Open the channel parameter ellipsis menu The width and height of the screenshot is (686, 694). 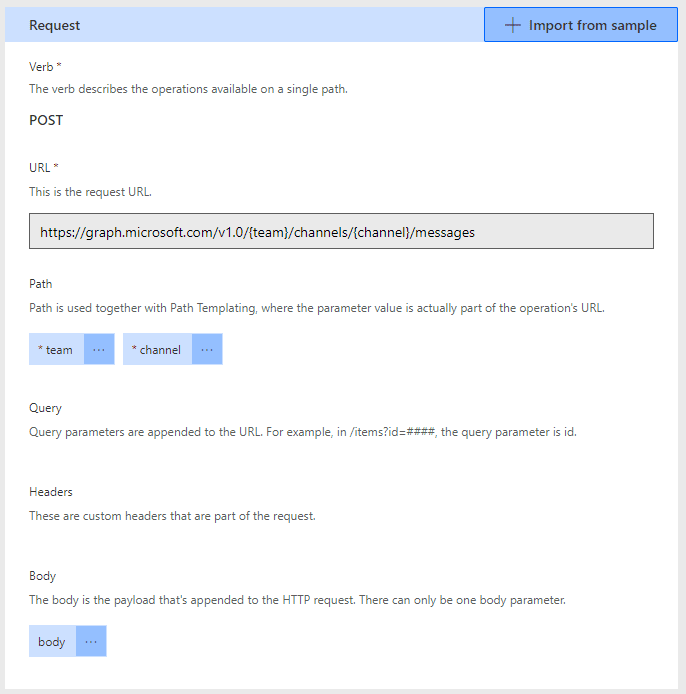click(x=207, y=349)
